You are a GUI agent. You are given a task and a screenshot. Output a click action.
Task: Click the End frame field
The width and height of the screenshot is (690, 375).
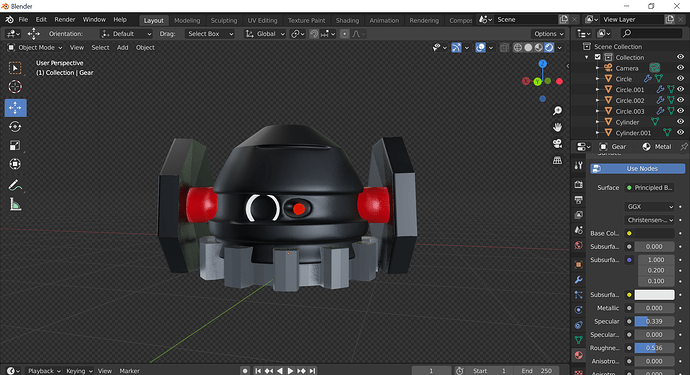537,371
